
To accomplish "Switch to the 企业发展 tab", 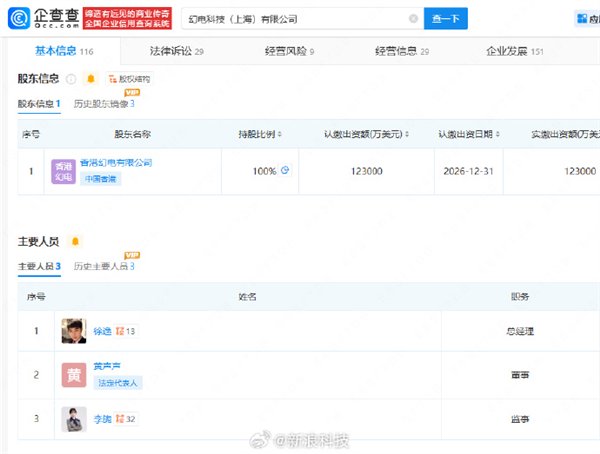I will (515, 51).
